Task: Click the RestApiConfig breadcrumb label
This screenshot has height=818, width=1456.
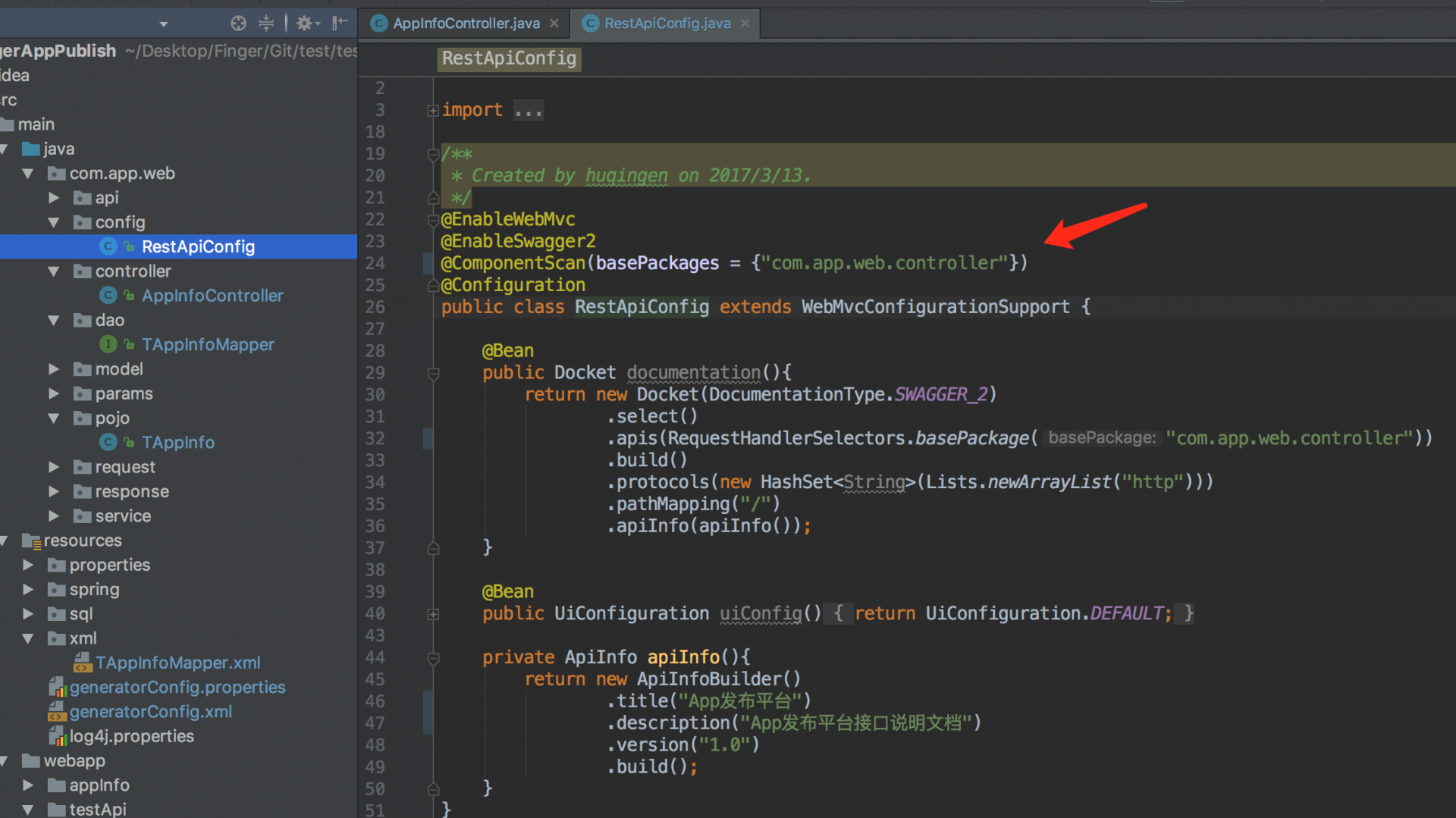Action: 509,58
